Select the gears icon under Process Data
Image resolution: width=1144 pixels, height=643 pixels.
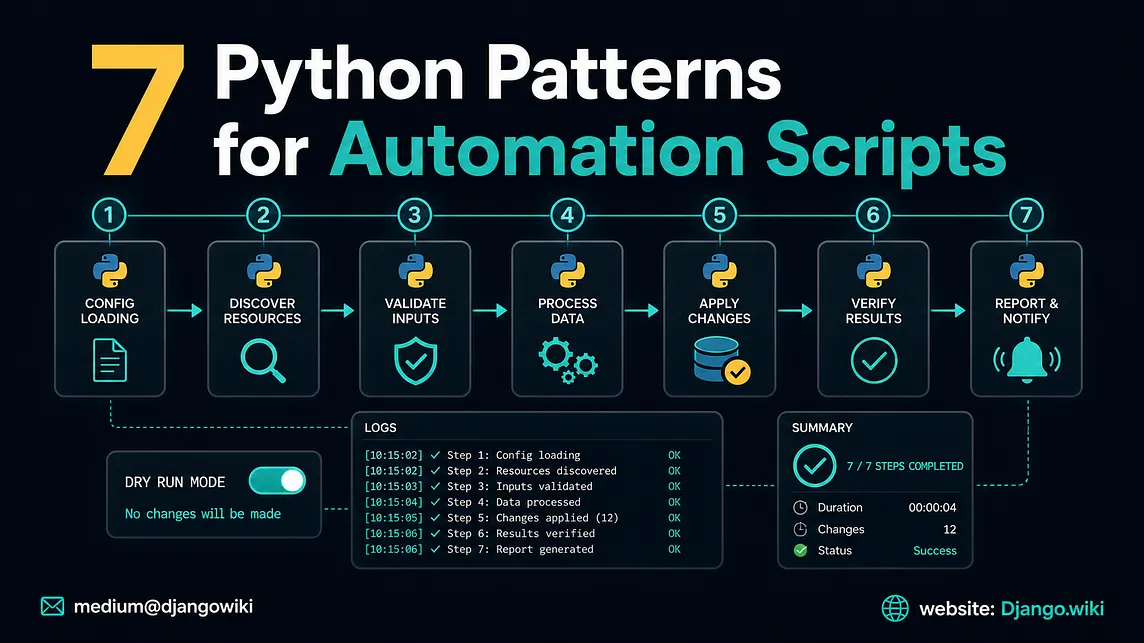pyautogui.click(x=568, y=361)
